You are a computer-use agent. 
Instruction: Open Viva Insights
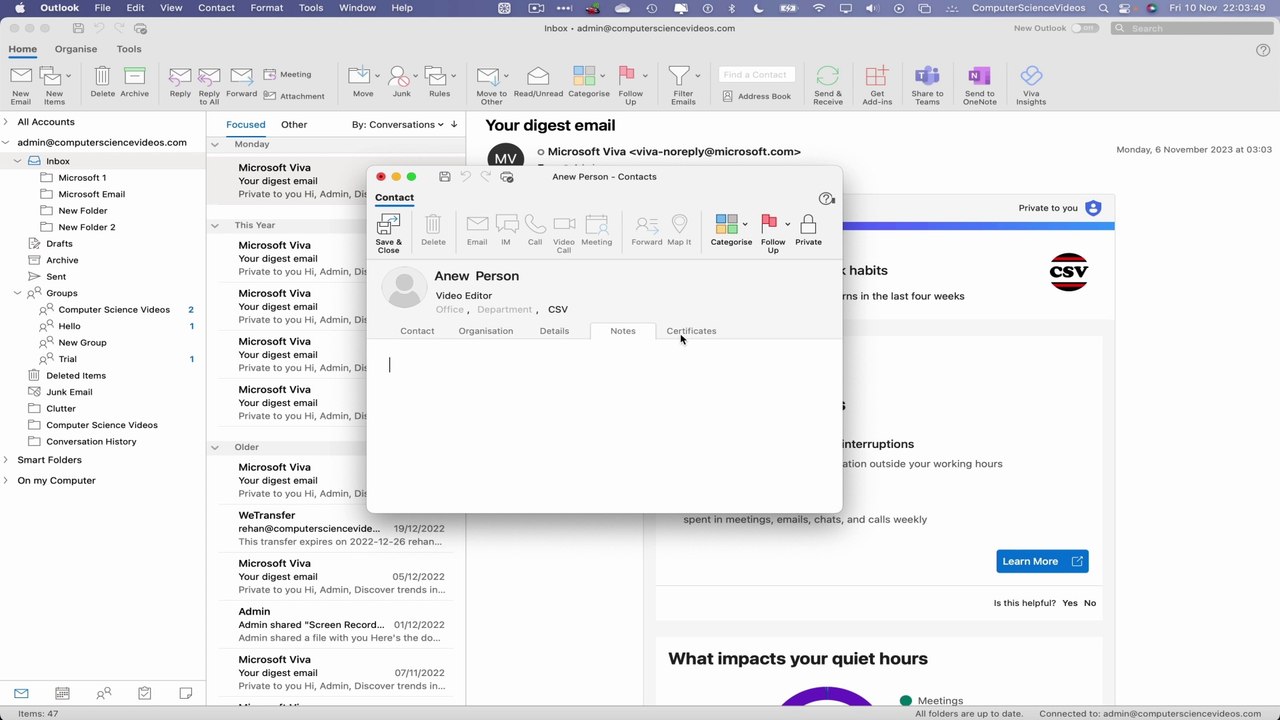[x=1031, y=86]
